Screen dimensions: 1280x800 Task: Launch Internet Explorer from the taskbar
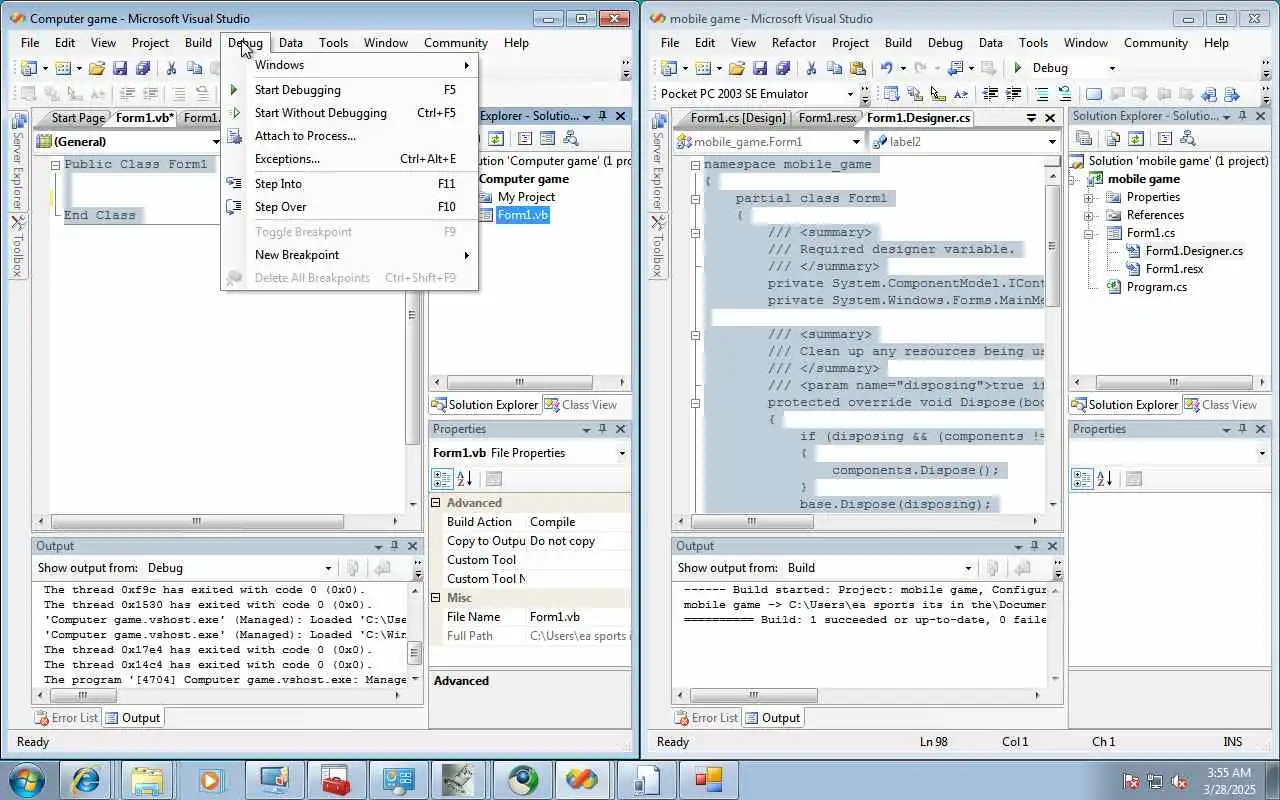coord(85,779)
